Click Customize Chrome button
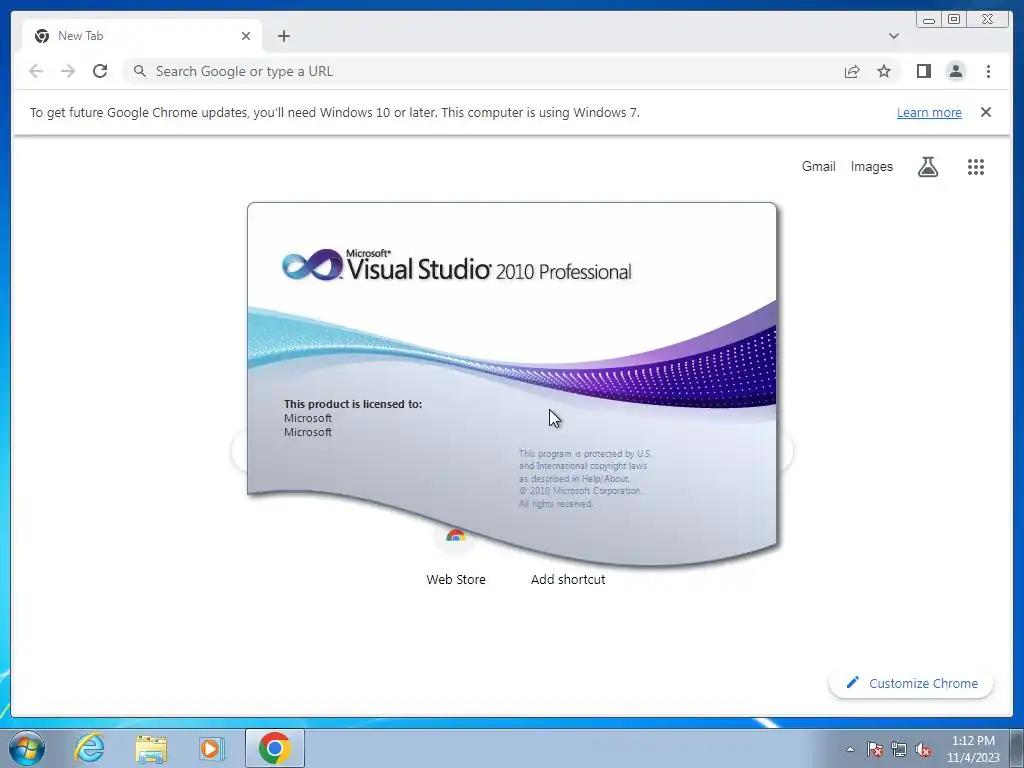 912,683
